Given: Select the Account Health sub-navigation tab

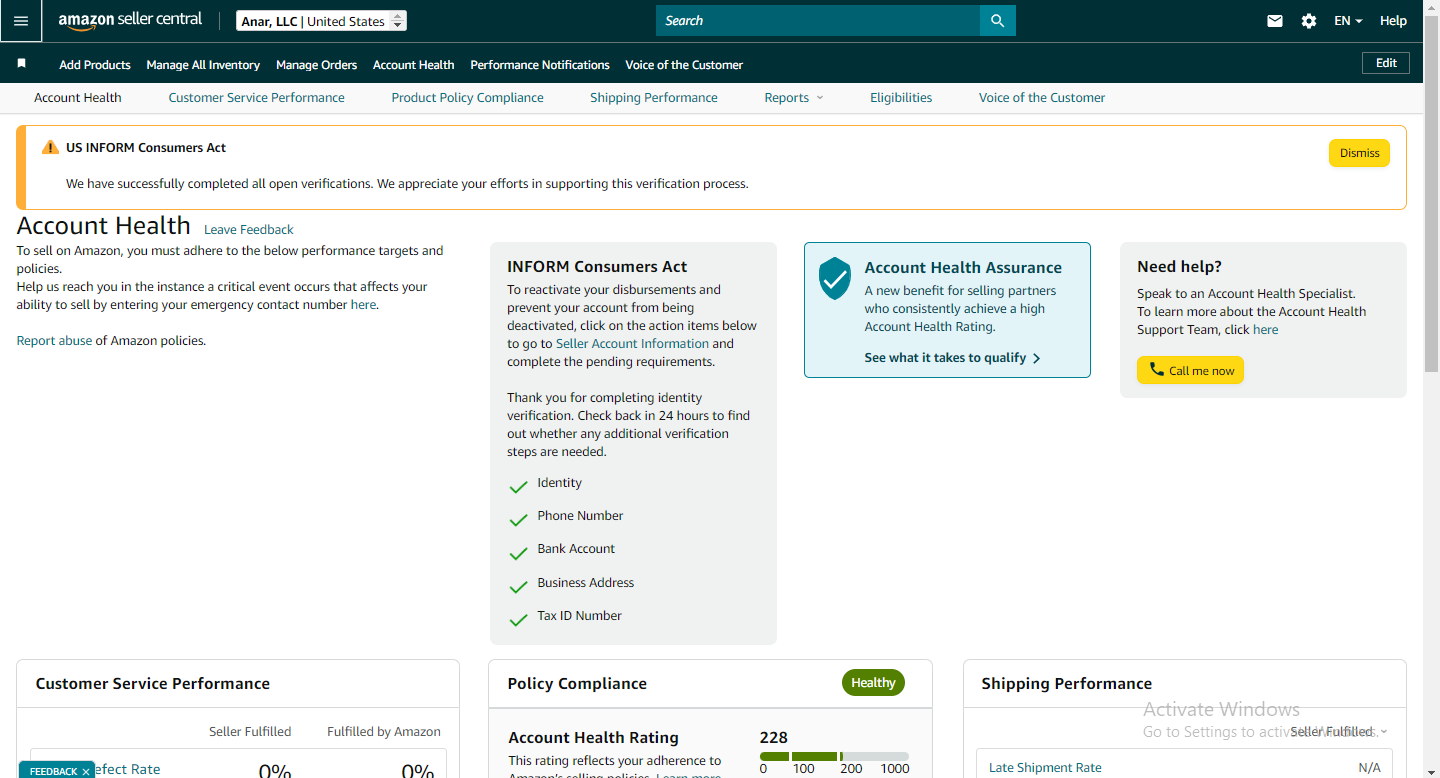Looking at the screenshot, I should pos(78,98).
